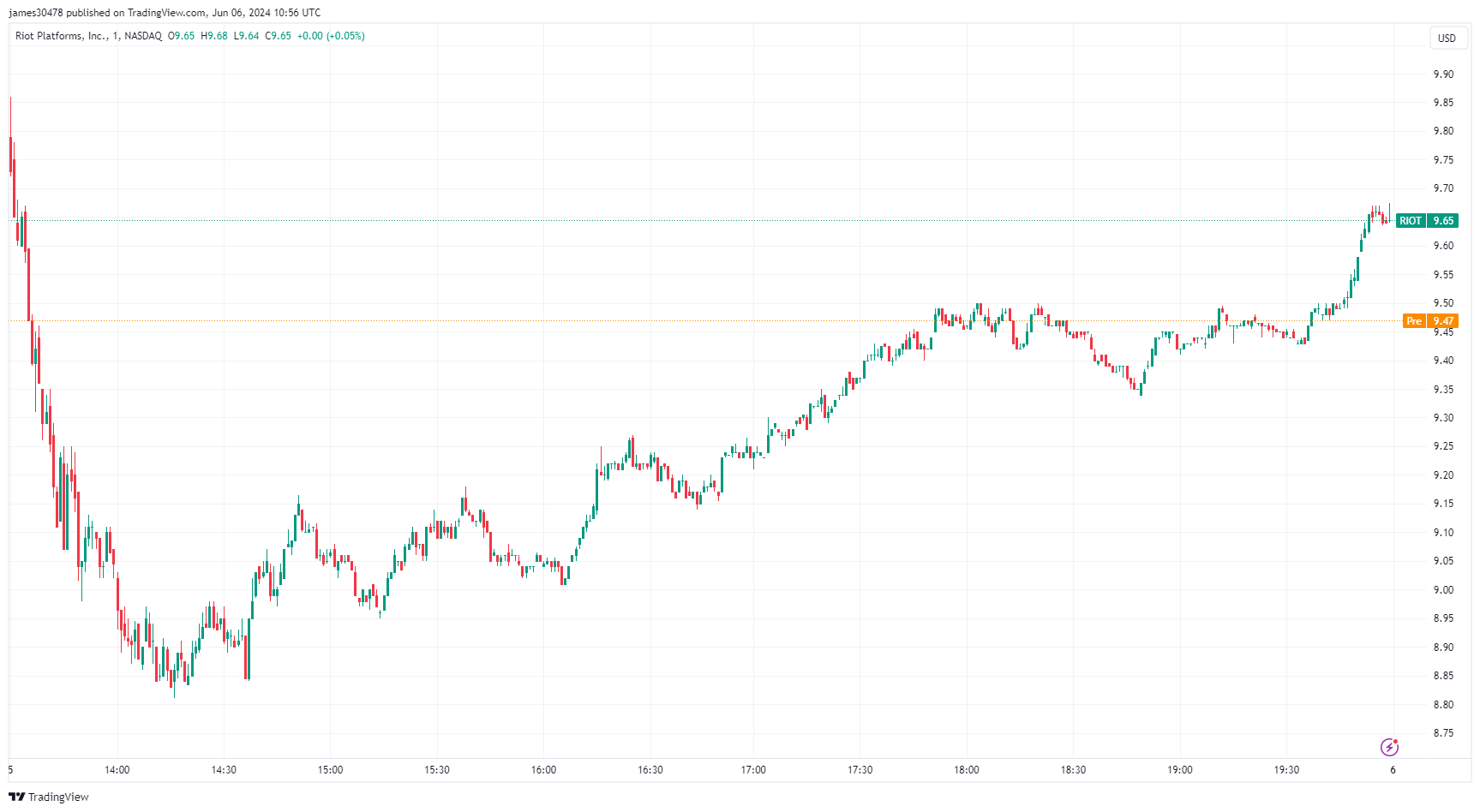Click the 16:00 time axis label
Viewport: 1480px width, 812px height.
point(543,770)
